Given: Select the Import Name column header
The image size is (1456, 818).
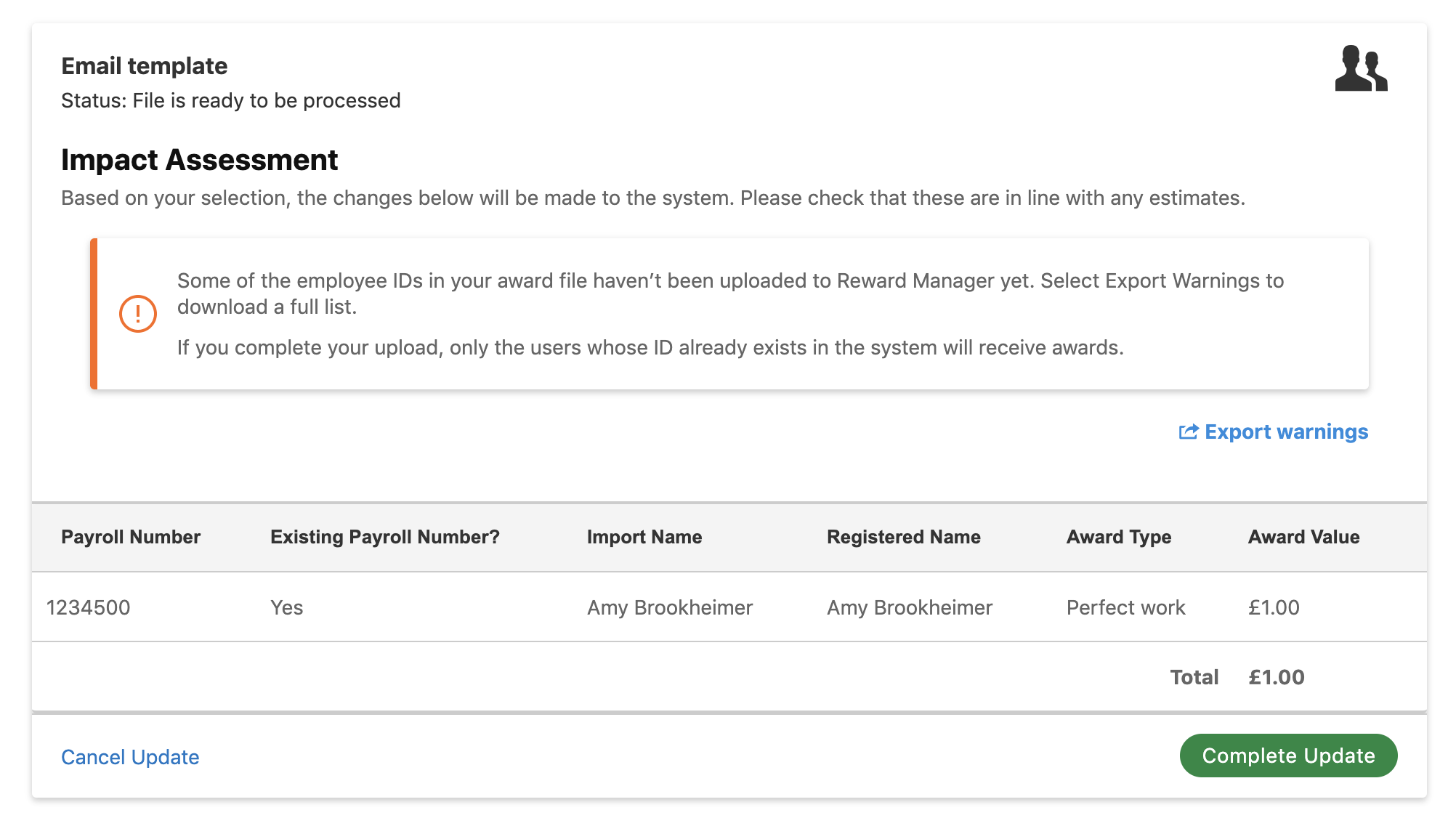Looking at the screenshot, I should click(x=644, y=537).
